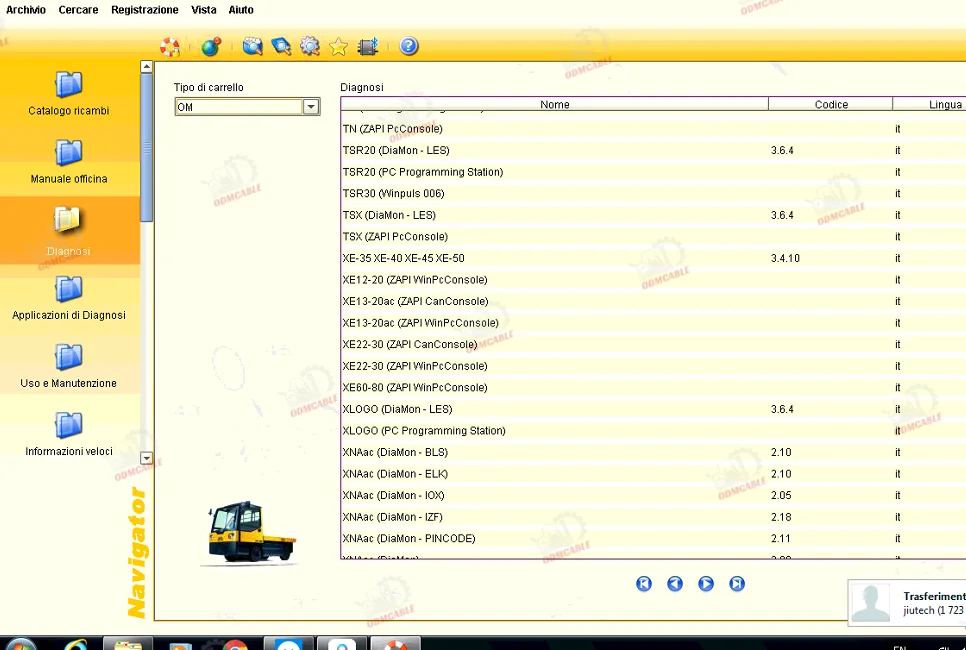This screenshot has width=966, height=650.
Task: Switch to Manuale officina section
Action: tap(68, 163)
